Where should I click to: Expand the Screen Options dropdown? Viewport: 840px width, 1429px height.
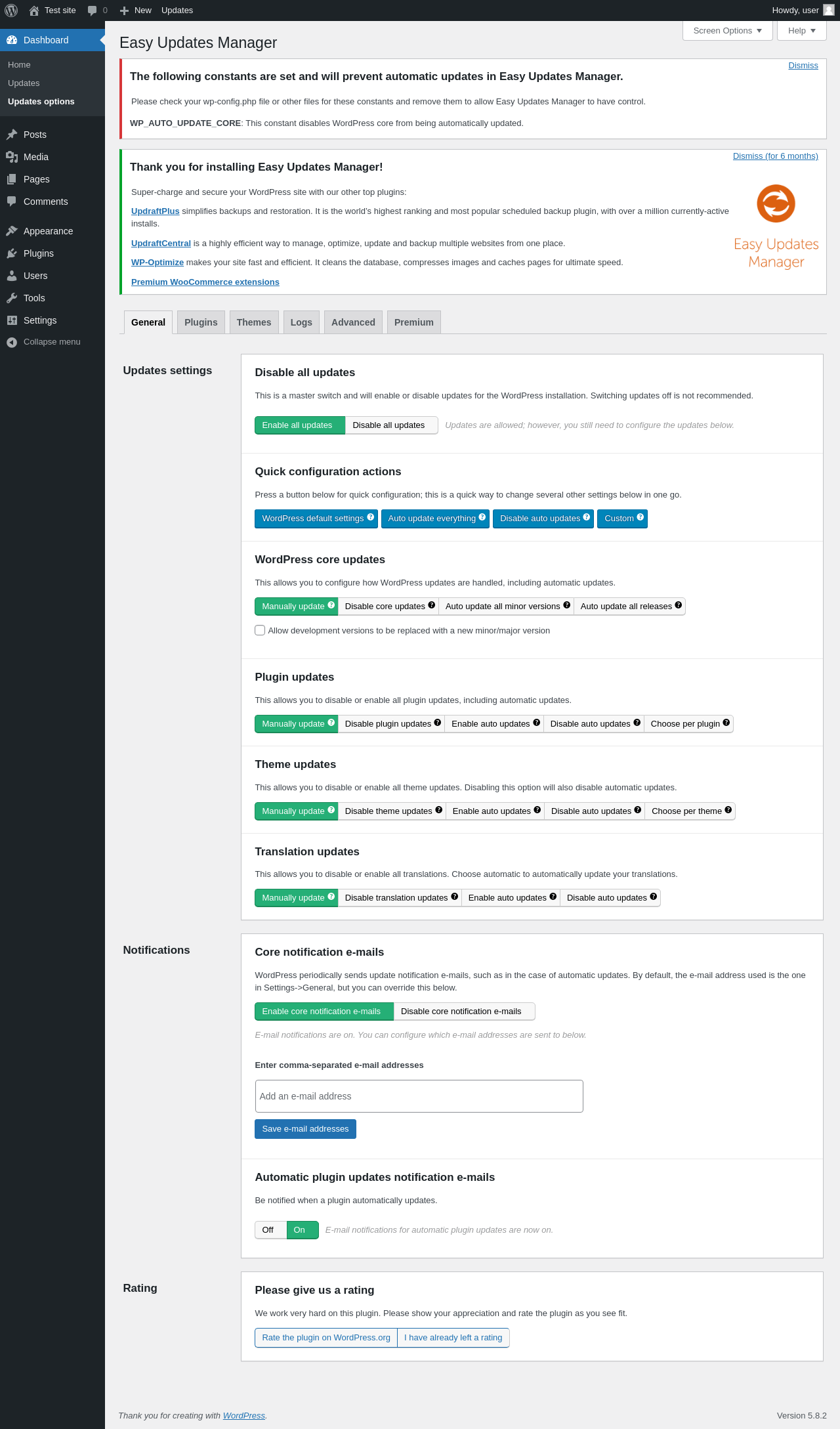728,31
